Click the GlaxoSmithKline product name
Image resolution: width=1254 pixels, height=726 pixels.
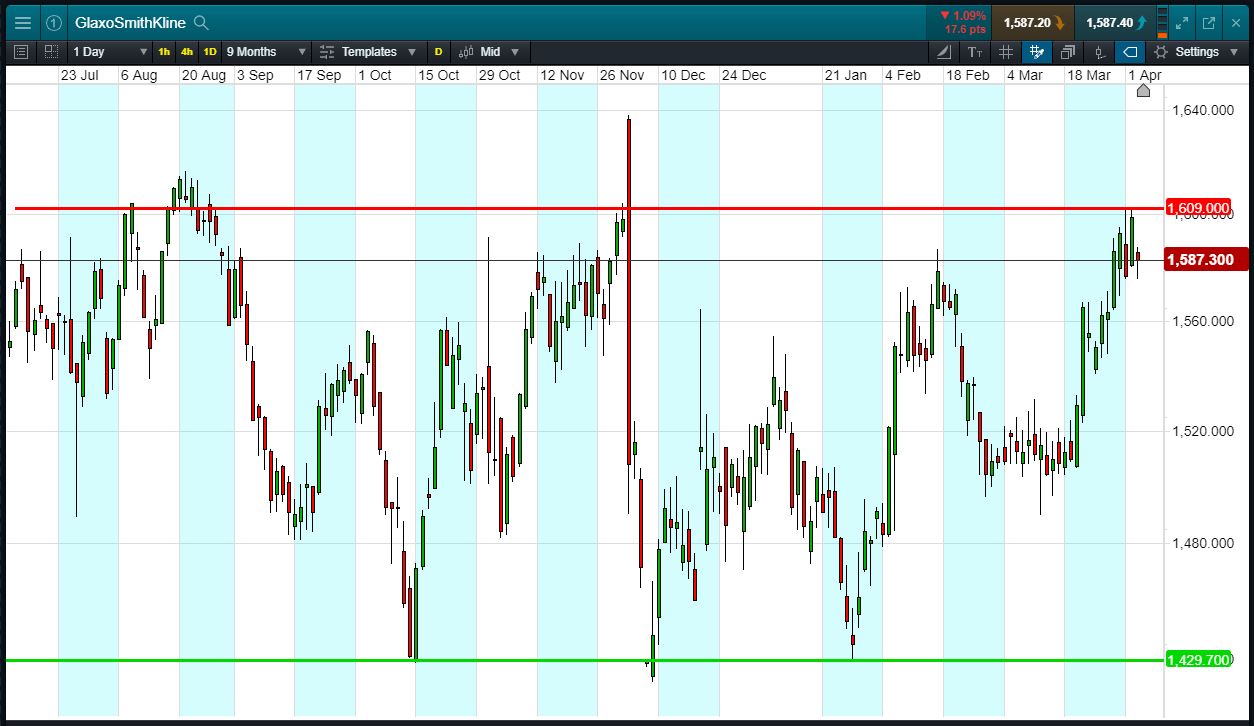pyautogui.click(x=130, y=22)
